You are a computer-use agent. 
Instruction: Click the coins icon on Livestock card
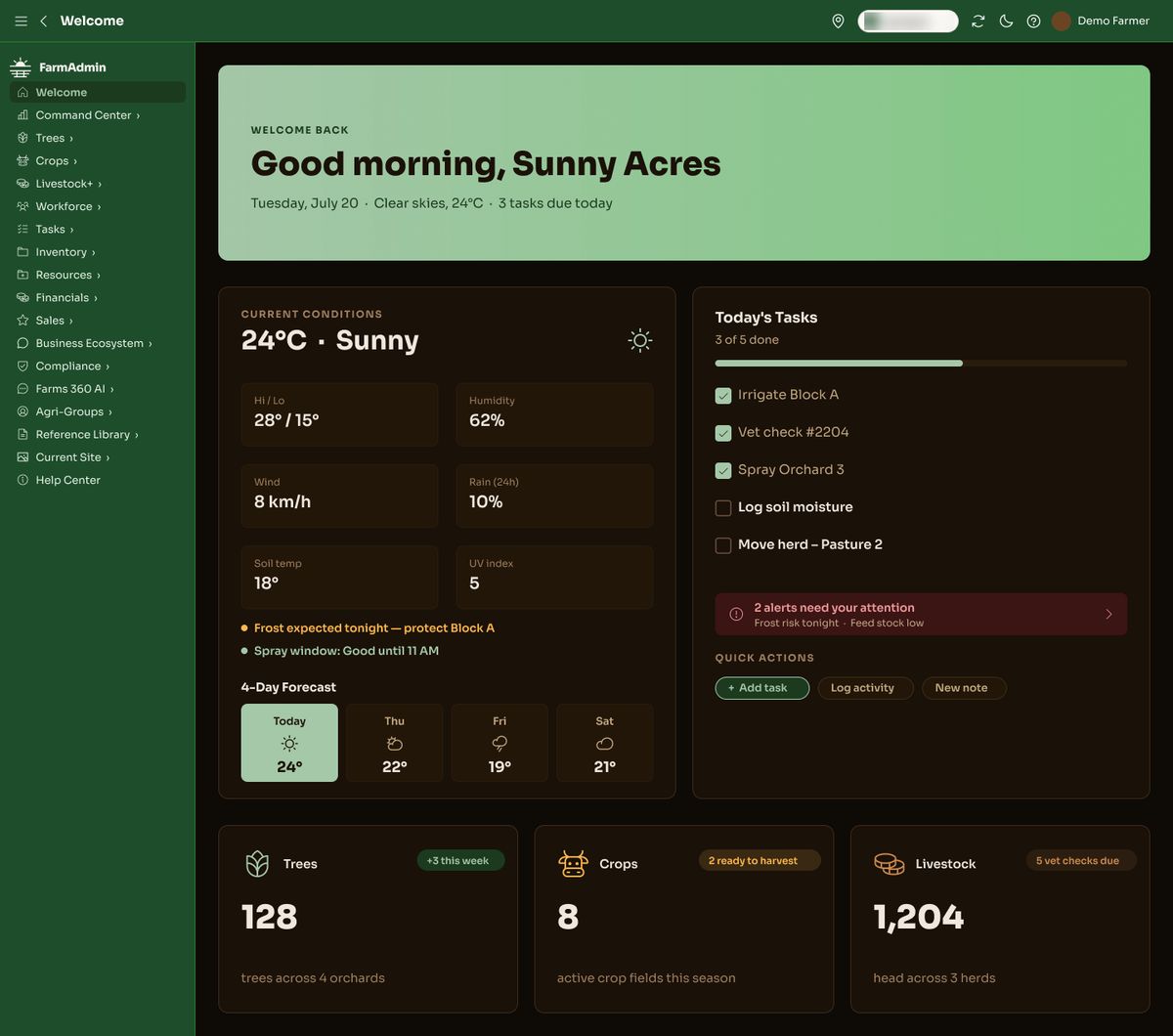pyautogui.click(x=889, y=863)
